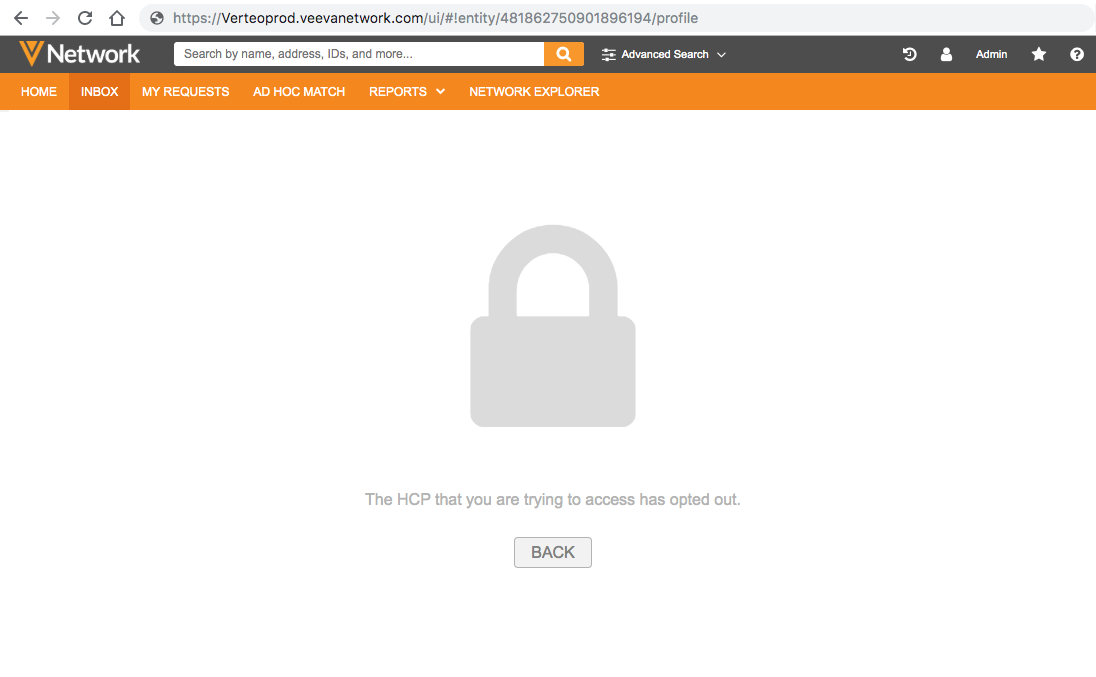Open the recent history clock icon
The height and width of the screenshot is (677, 1096).
click(909, 54)
